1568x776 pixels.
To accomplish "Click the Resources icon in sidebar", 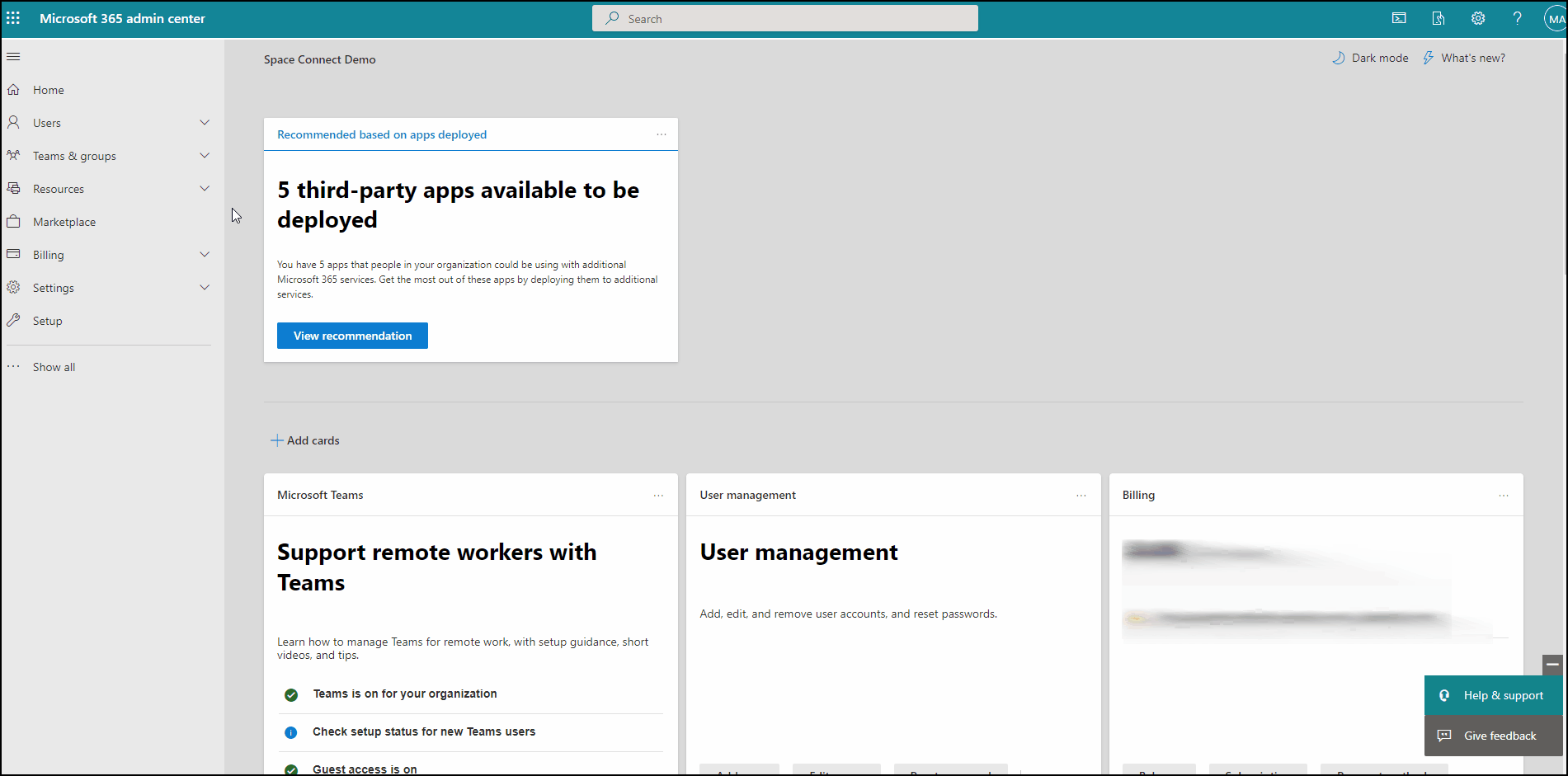I will pyautogui.click(x=13, y=189).
